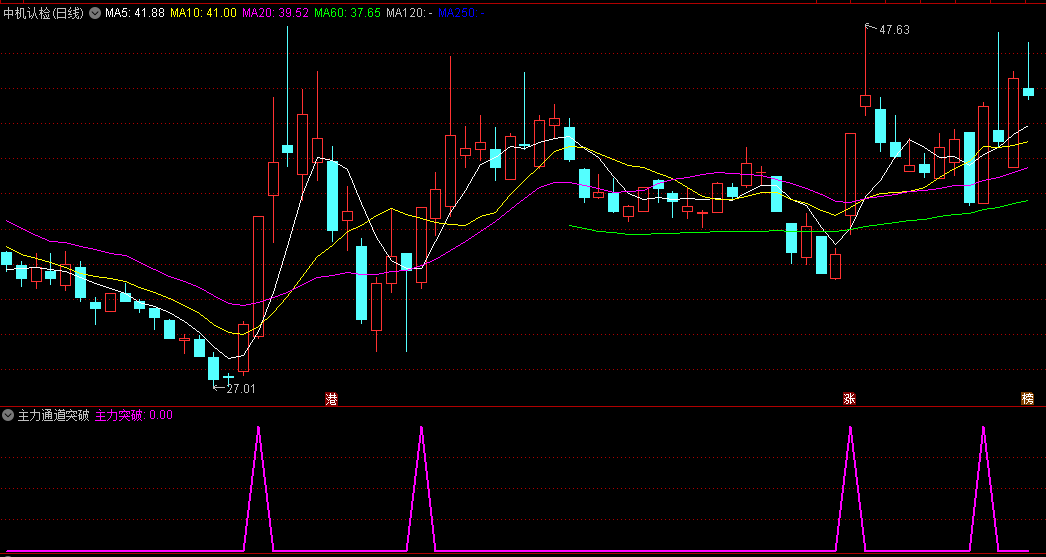Select the 中机认检(日线) chart title

click(44, 13)
